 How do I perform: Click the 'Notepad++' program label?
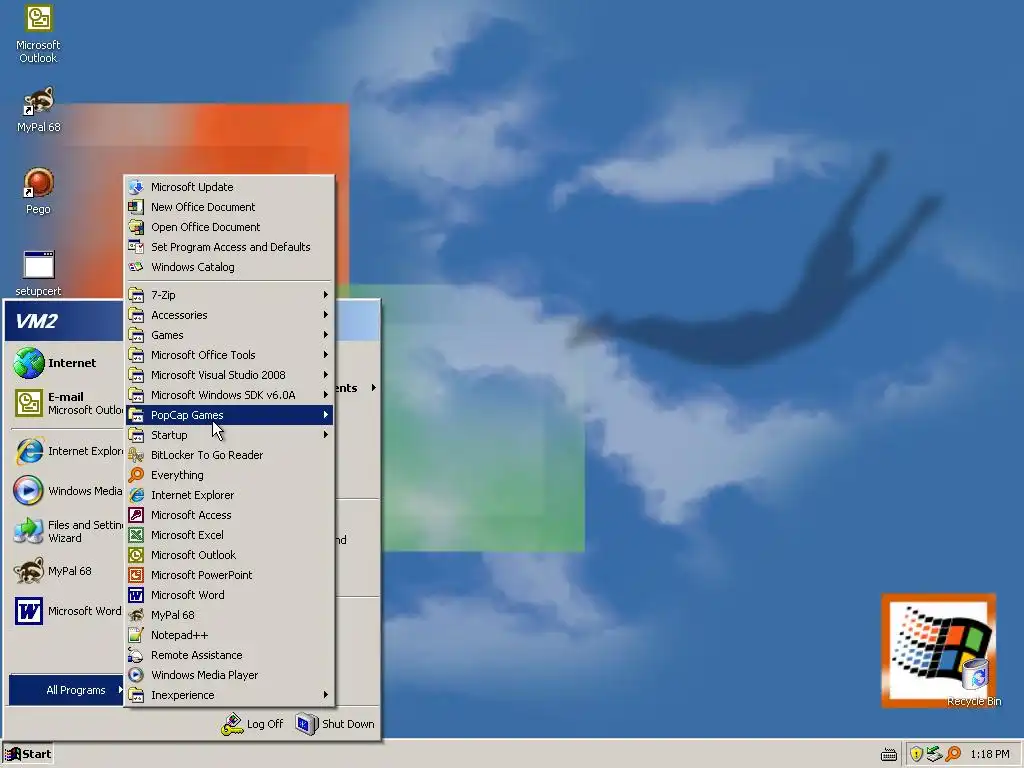coord(180,635)
